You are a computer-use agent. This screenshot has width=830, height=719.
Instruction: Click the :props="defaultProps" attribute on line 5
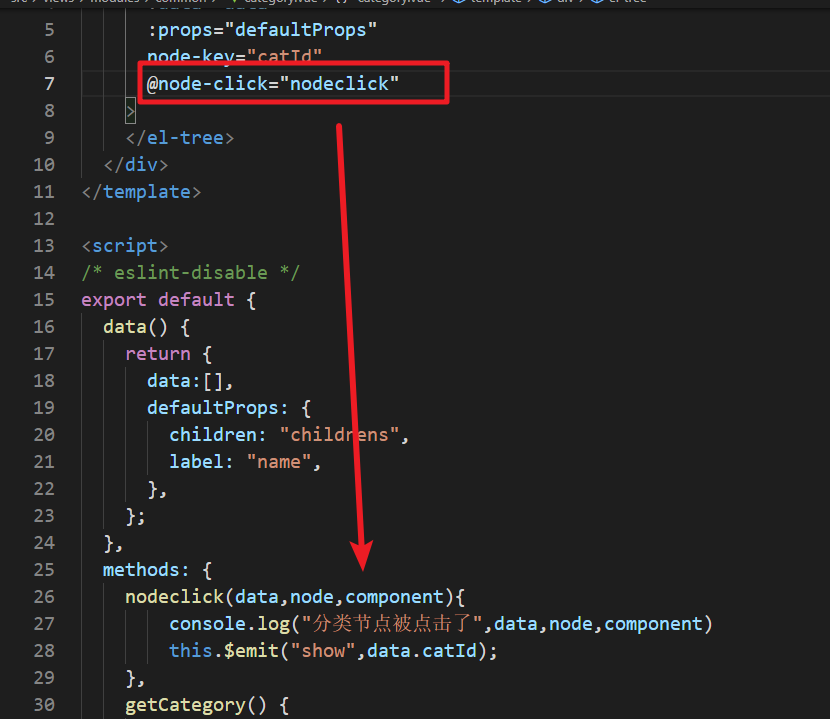click(x=262, y=30)
